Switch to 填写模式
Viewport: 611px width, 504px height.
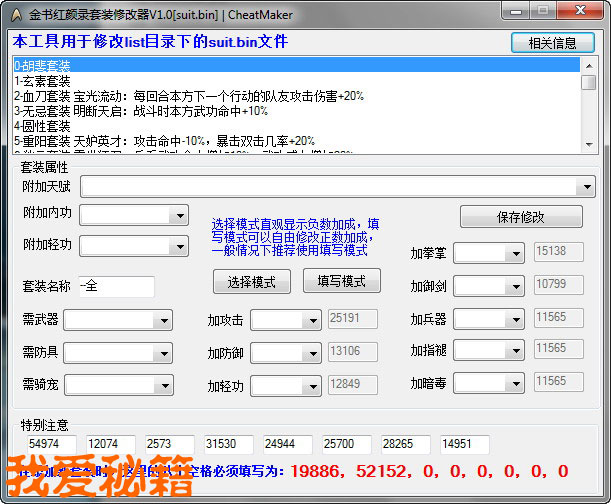[341, 281]
